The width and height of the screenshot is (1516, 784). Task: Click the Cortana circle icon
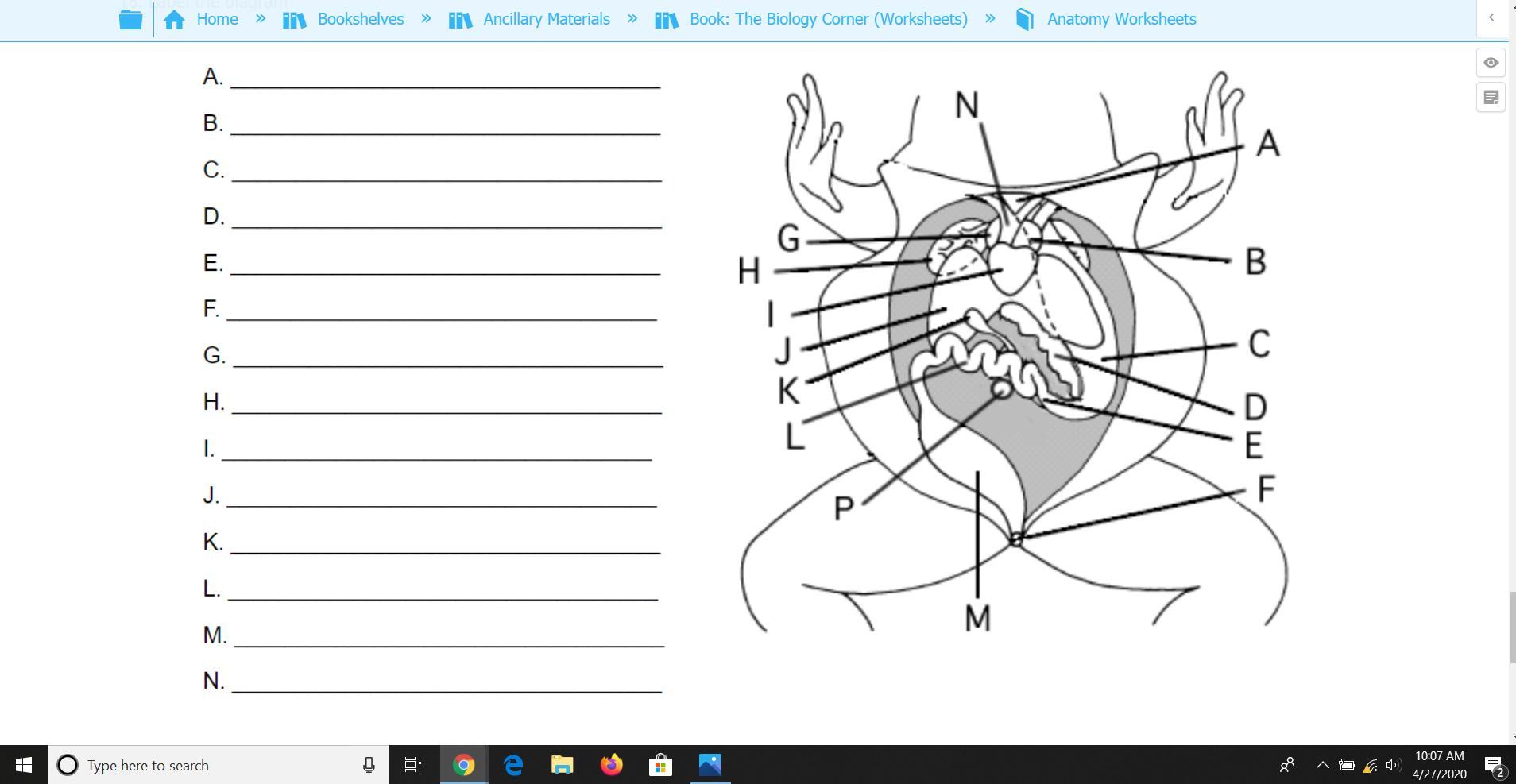pos(68,765)
